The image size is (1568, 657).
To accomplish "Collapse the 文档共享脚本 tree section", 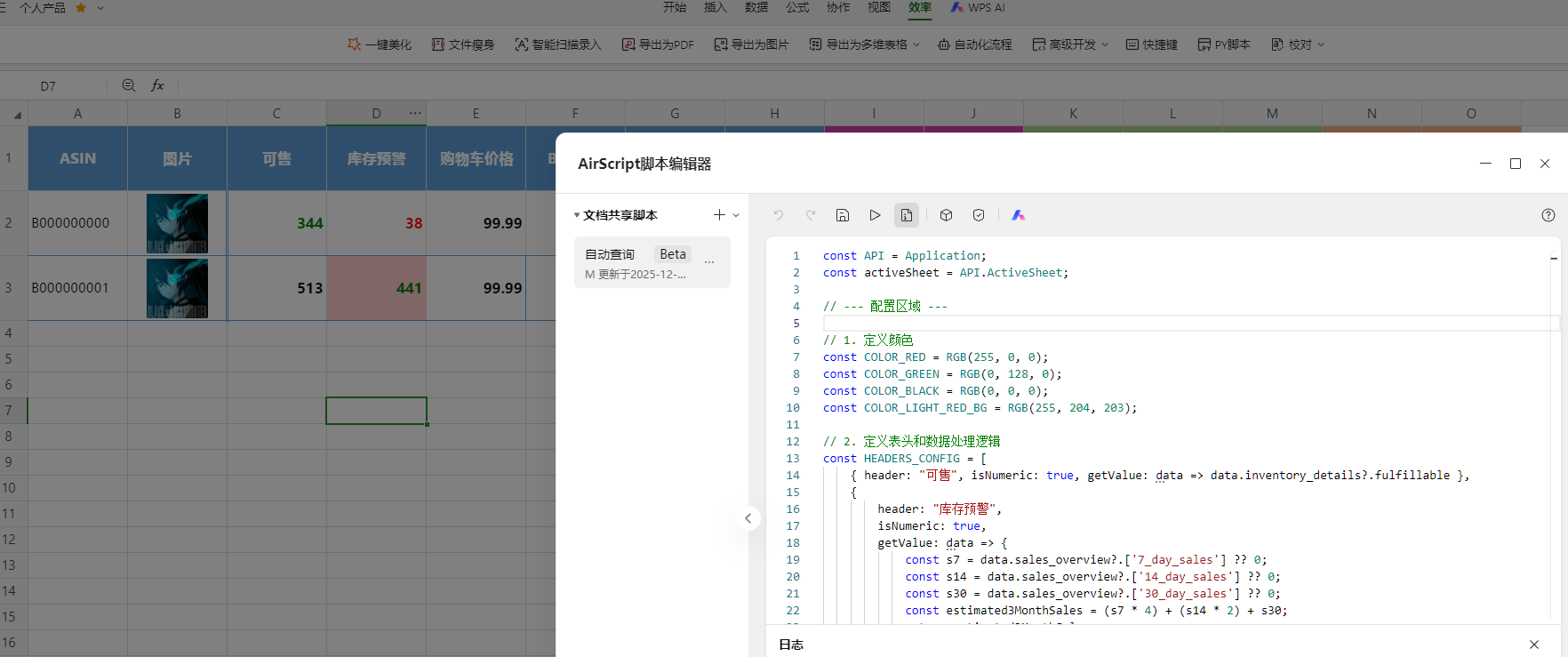I will 577,215.
